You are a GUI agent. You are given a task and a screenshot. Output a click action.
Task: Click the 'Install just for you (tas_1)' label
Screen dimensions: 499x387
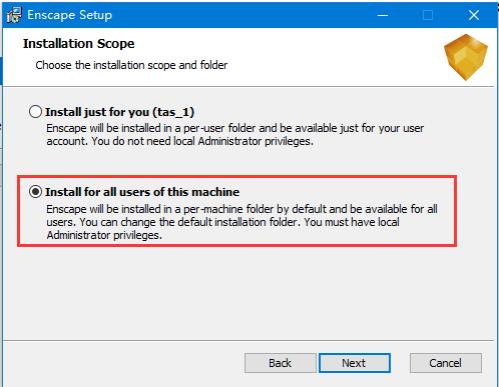point(120,112)
